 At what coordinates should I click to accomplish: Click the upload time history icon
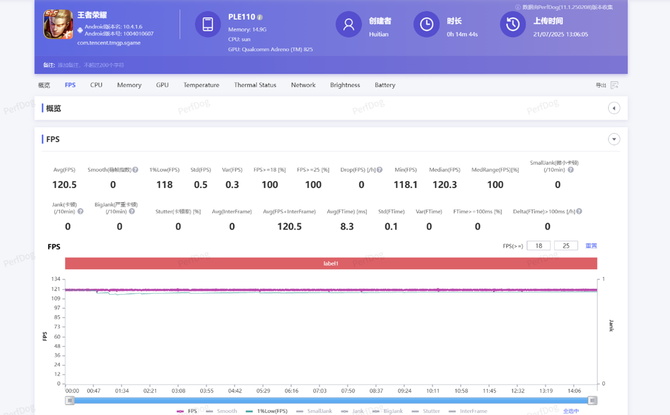coord(513,25)
